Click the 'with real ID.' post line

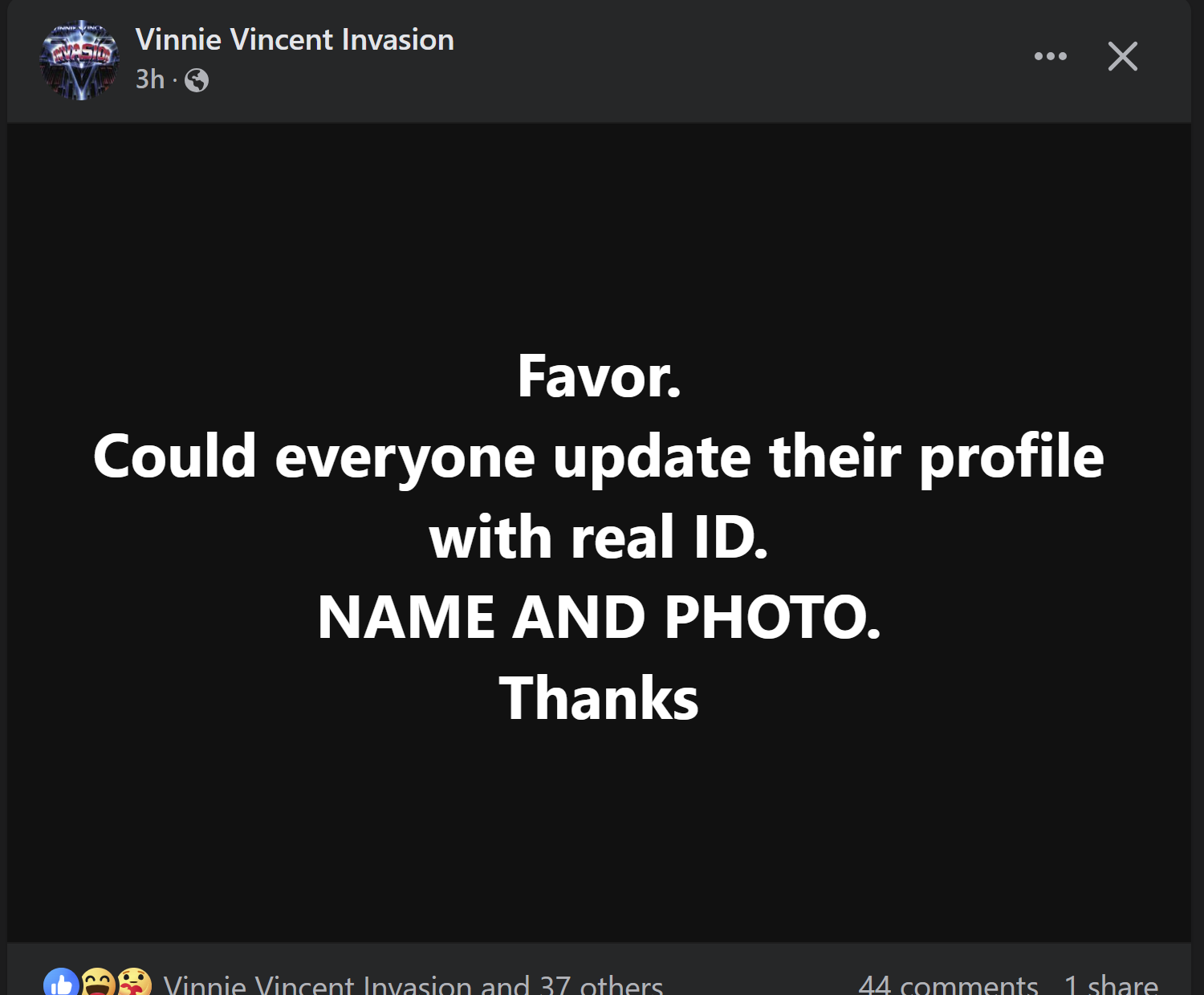pyautogui.click(x=599, y=537)
